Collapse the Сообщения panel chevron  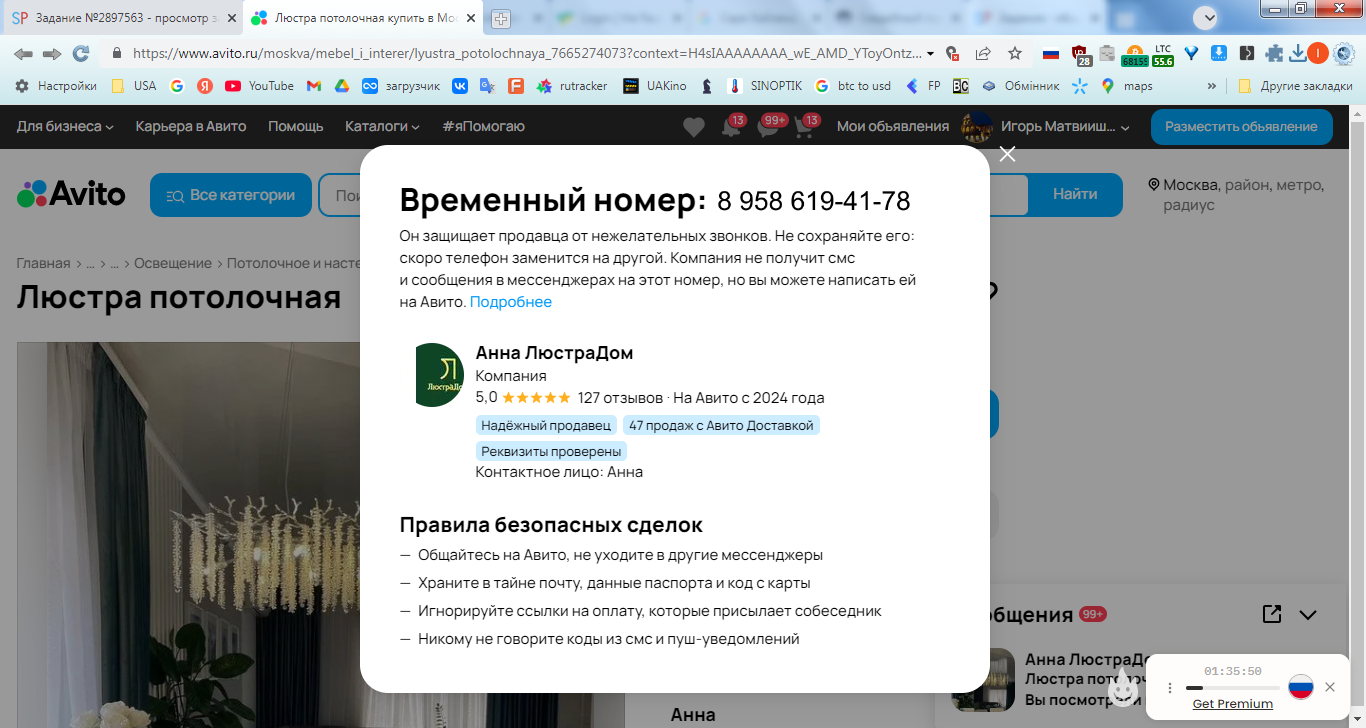[1308, 615]
